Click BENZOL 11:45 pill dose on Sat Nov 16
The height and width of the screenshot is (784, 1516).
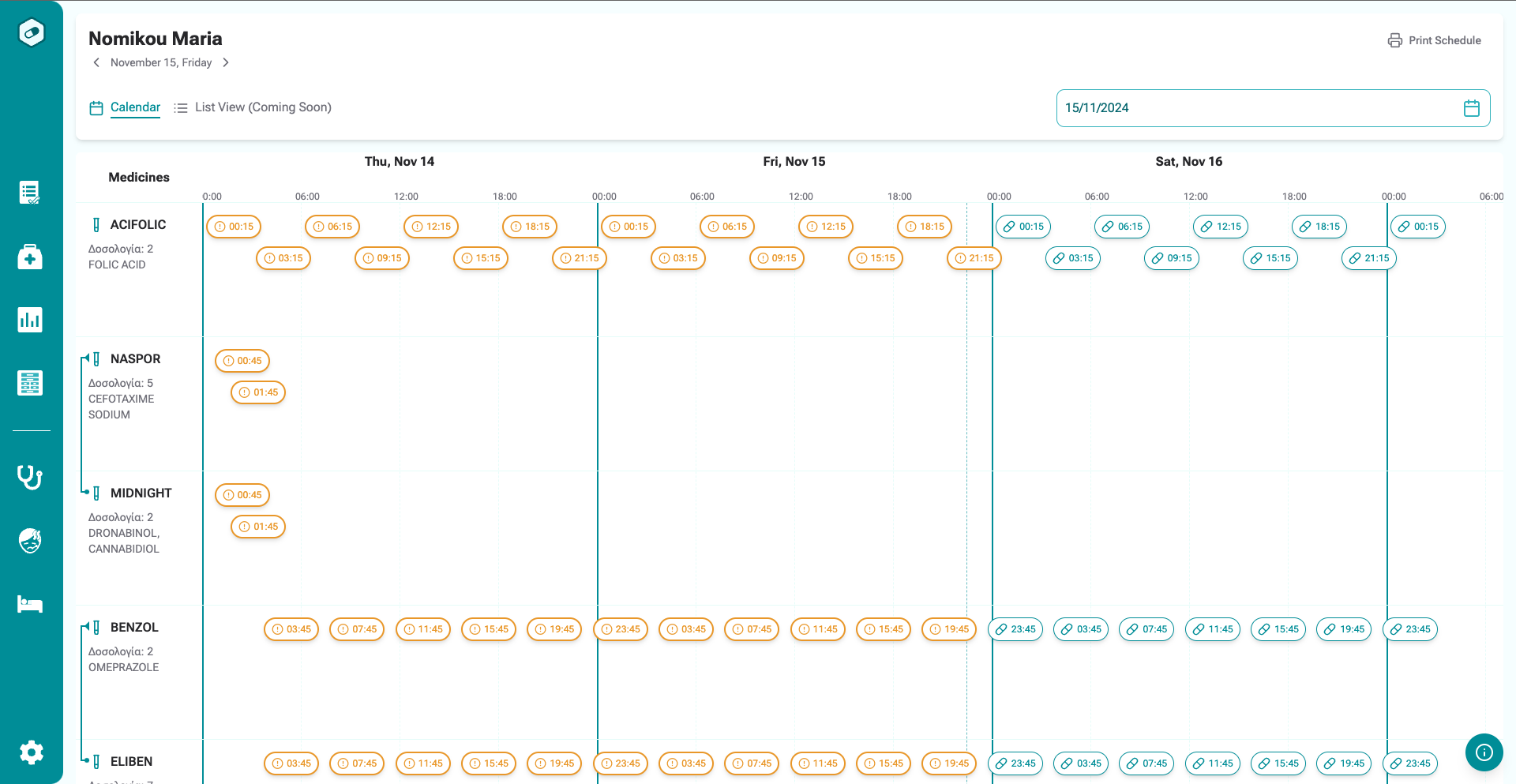[x=1213, y=629]
